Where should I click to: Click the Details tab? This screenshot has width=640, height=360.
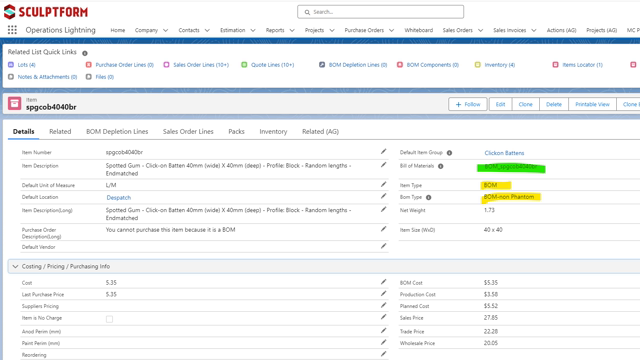(x=24, y=131)
